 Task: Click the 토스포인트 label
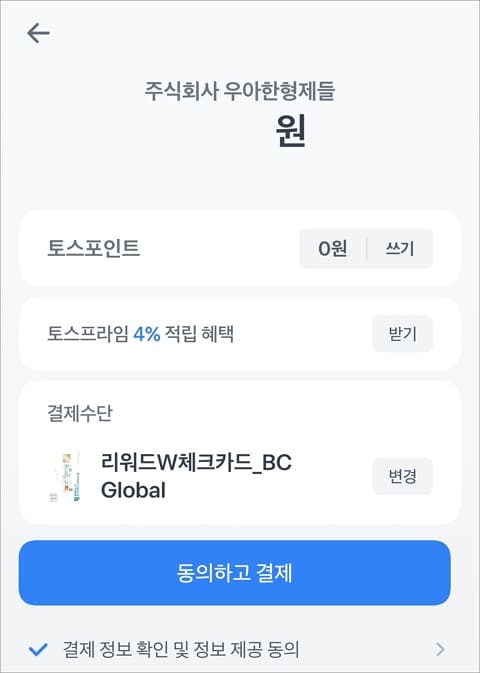tap(94, 248)
